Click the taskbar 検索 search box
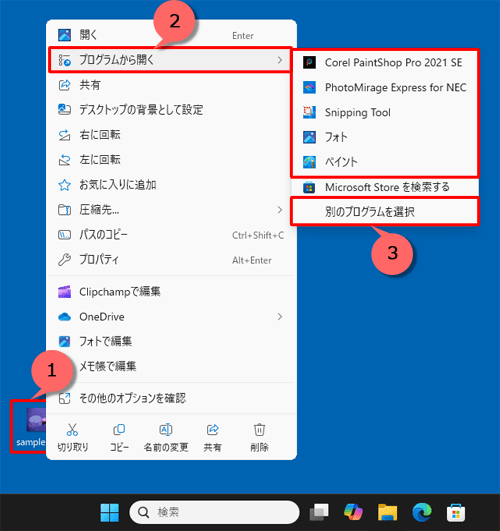500x531 pixels. pyautogui.click(x=214, y=512)
